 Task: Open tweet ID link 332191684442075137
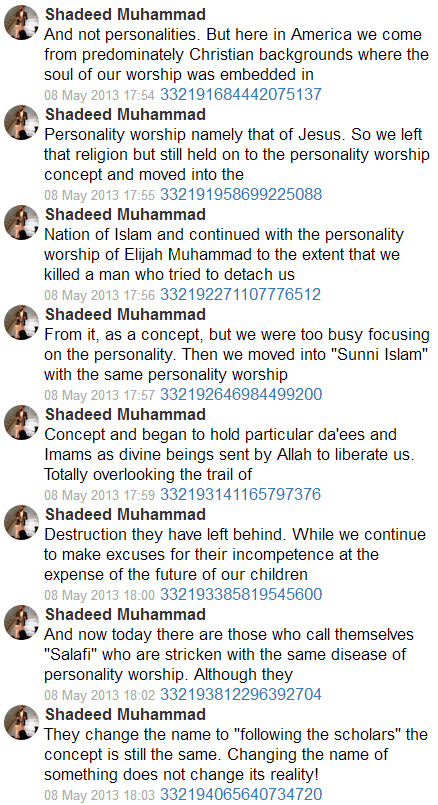pos(241,94)
